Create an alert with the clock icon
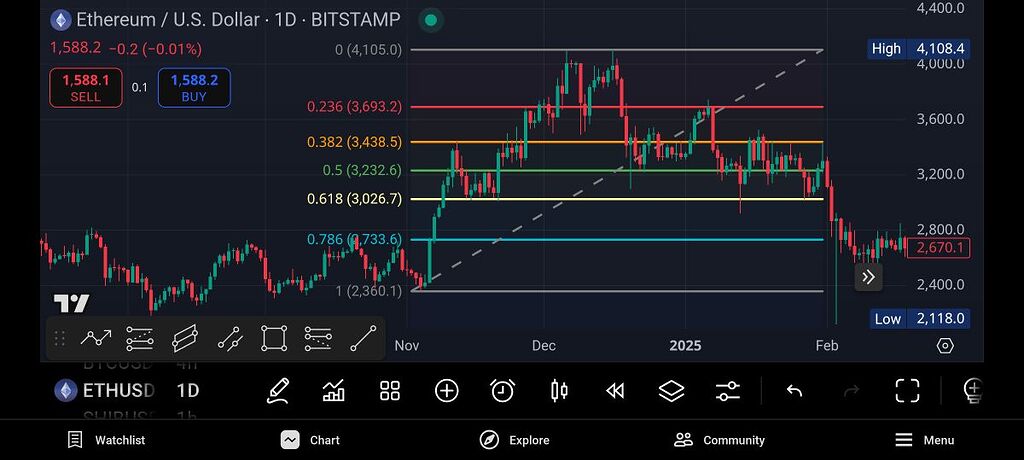The image size is (1024, 460). (502, 391)
